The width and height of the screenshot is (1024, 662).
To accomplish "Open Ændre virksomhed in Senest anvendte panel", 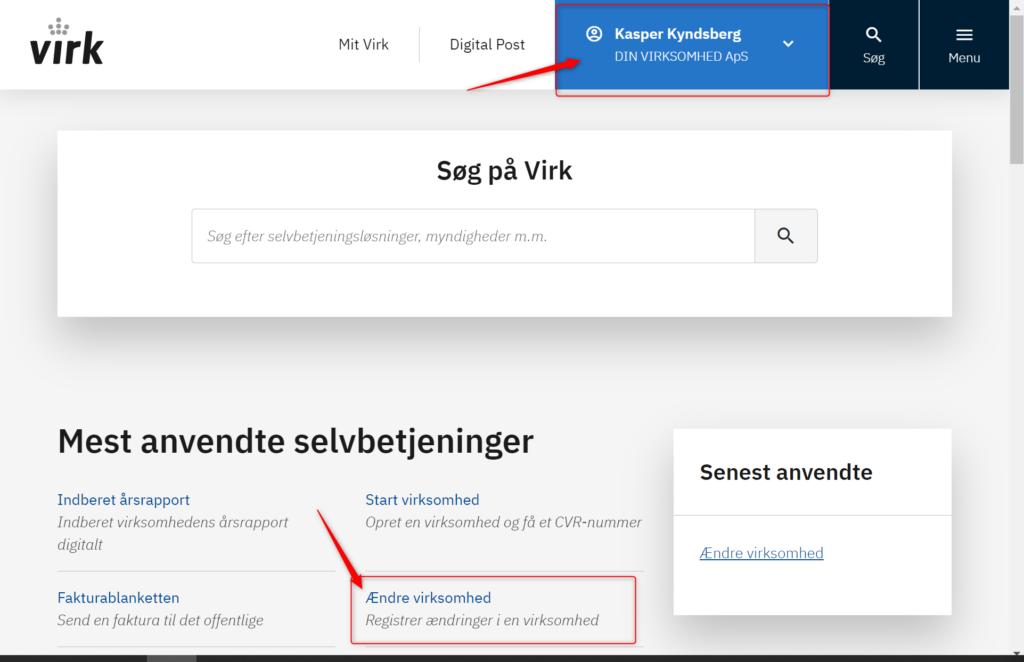I will [x=761, y=553].
